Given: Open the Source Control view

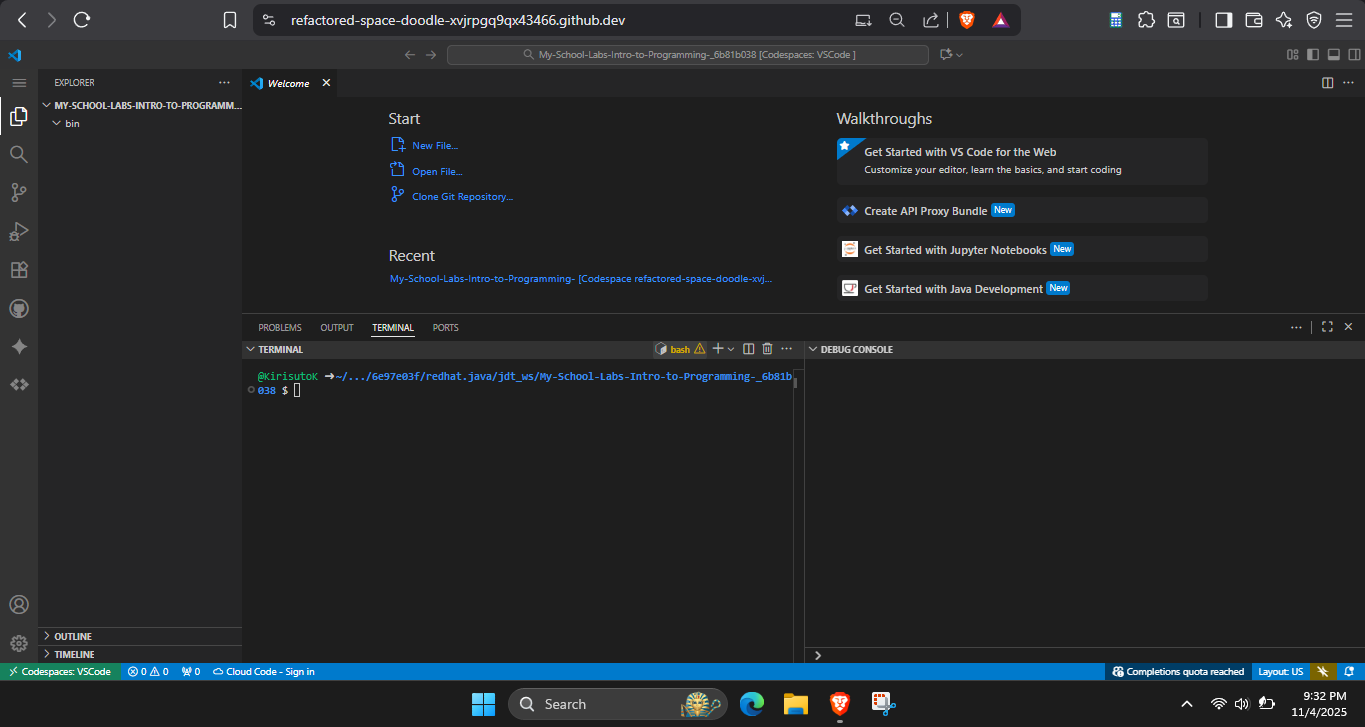Looking at the screenshot, I should pos(18,192).
